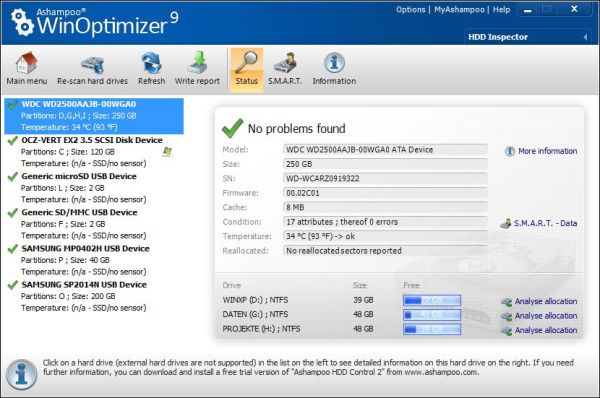The height and width of the screenshot is (398, 600).
Task: Click the allocation icon in the DATEN (G:) row
Action: 506,316
